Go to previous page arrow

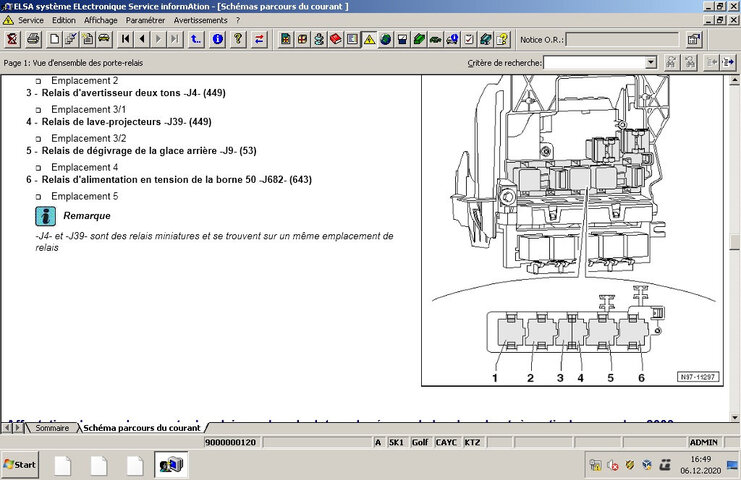[x=142, y=39]
